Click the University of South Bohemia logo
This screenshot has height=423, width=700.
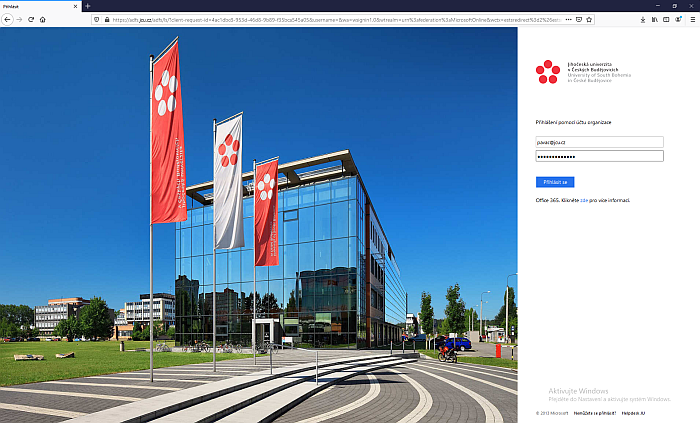tap(583, 72)
